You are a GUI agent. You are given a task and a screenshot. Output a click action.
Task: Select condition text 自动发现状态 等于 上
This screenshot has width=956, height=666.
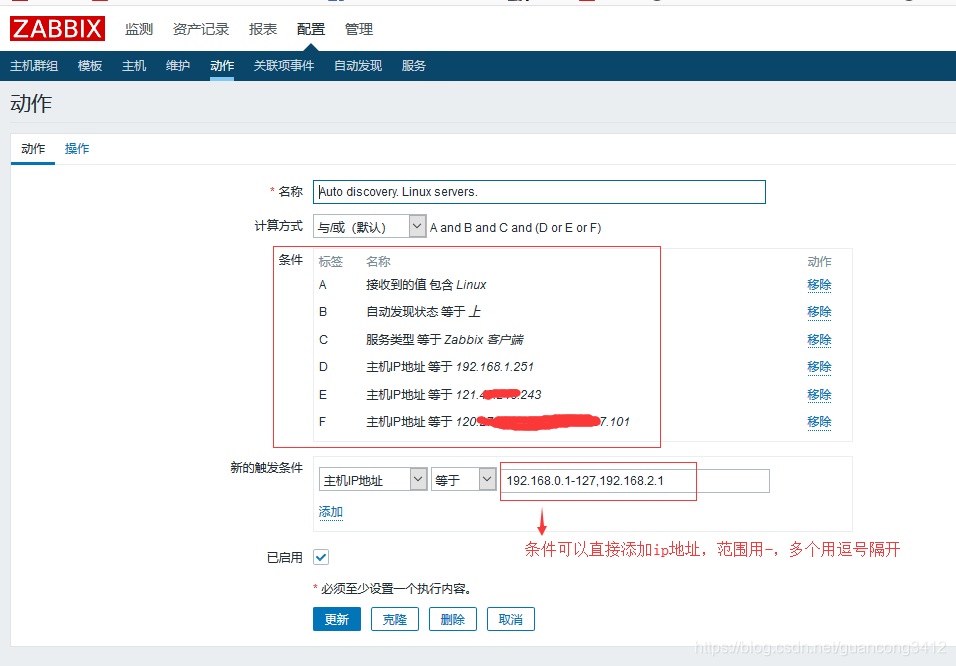[423, 312]
